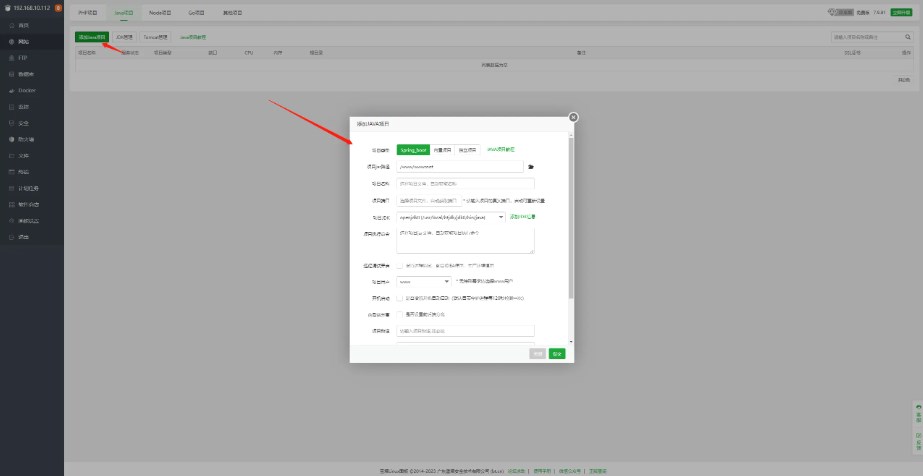
Task: Click the green submit button in the dialog
Action: coord(557,354)
